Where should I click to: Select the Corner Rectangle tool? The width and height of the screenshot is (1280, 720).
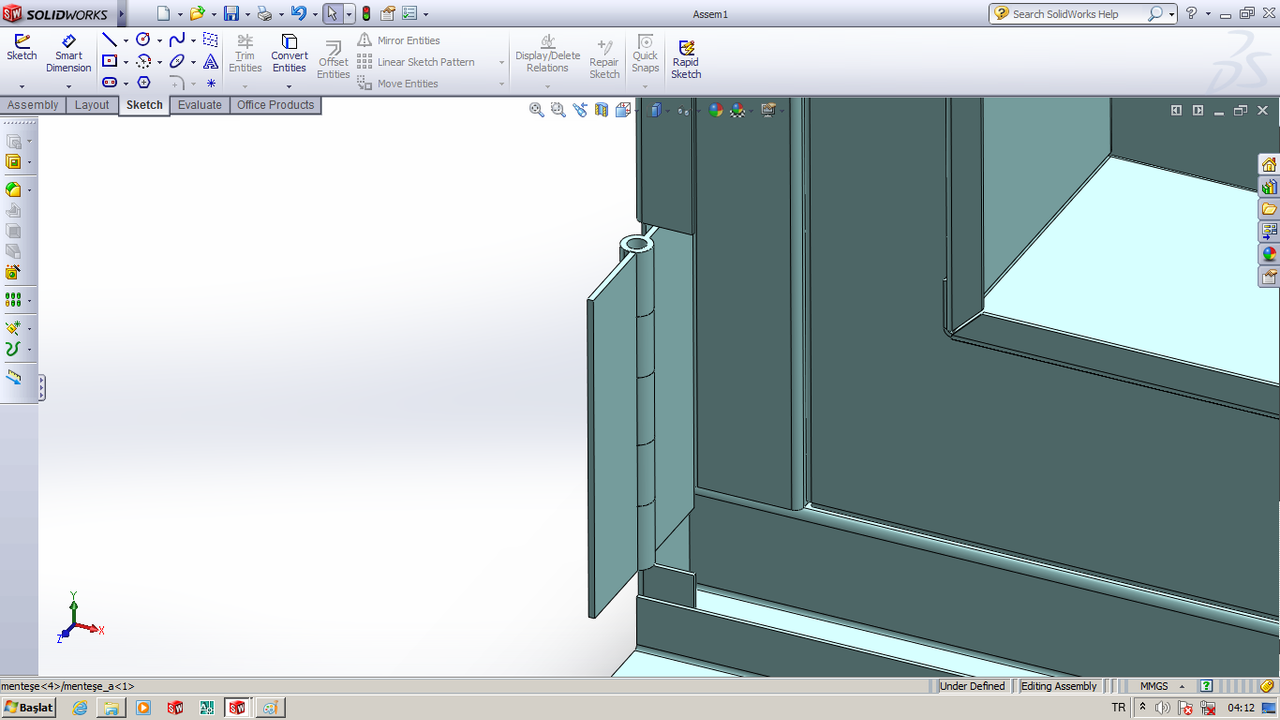[x=109, y=61]
